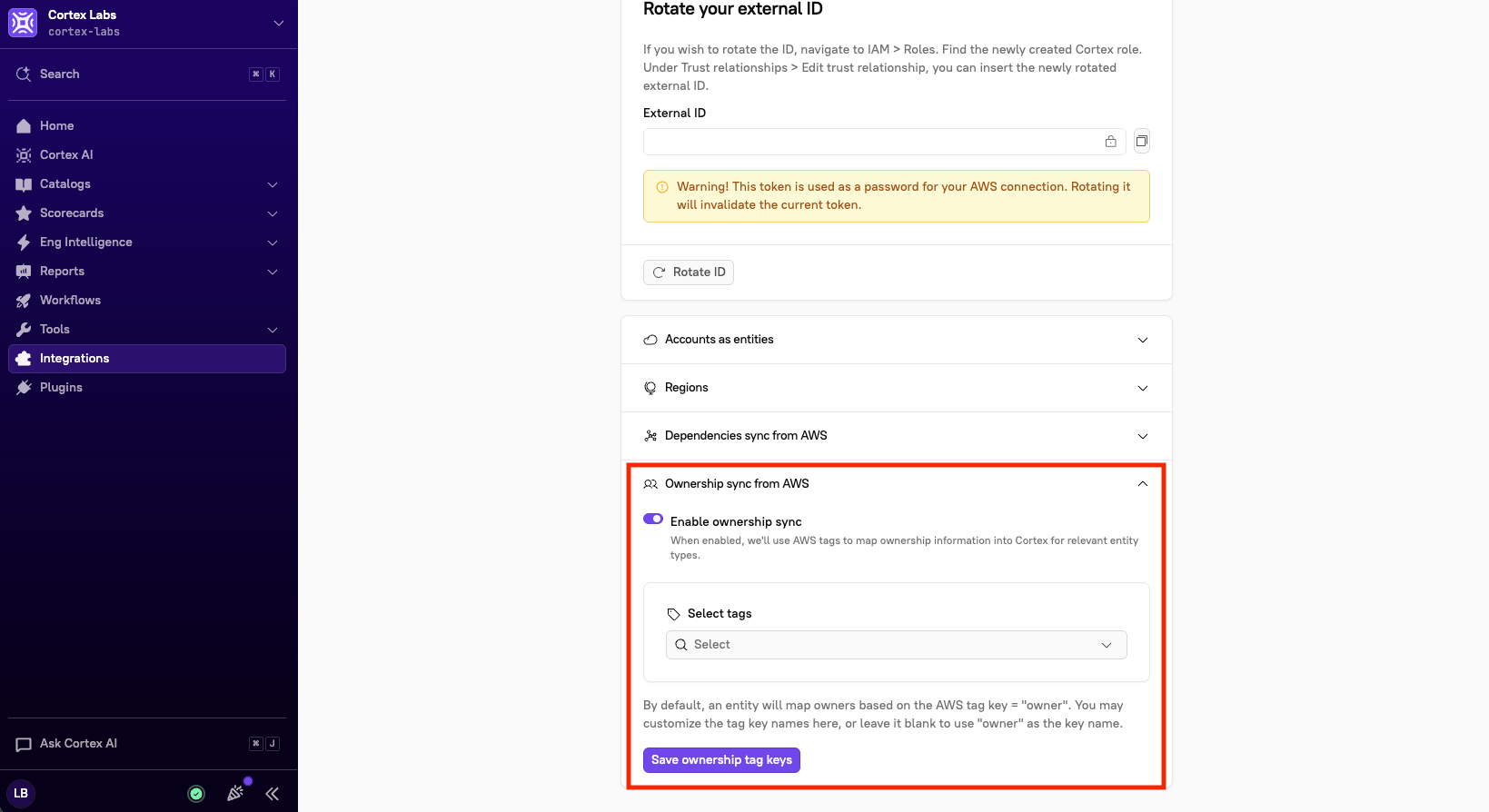Expand the Eng Intelligence chevron
Screen dimensions: 1489x812
pos(273,243)
